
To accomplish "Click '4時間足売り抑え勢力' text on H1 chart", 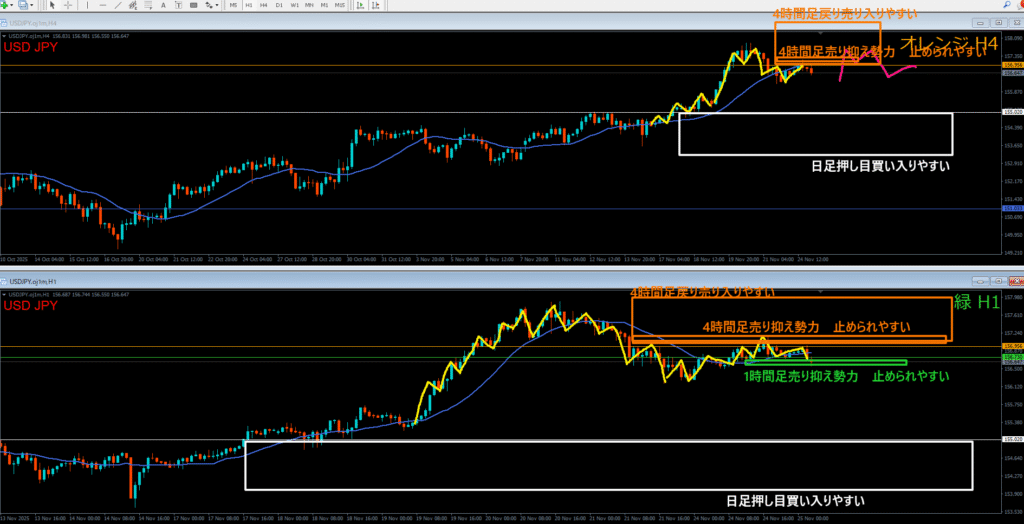I will (759, 325).
